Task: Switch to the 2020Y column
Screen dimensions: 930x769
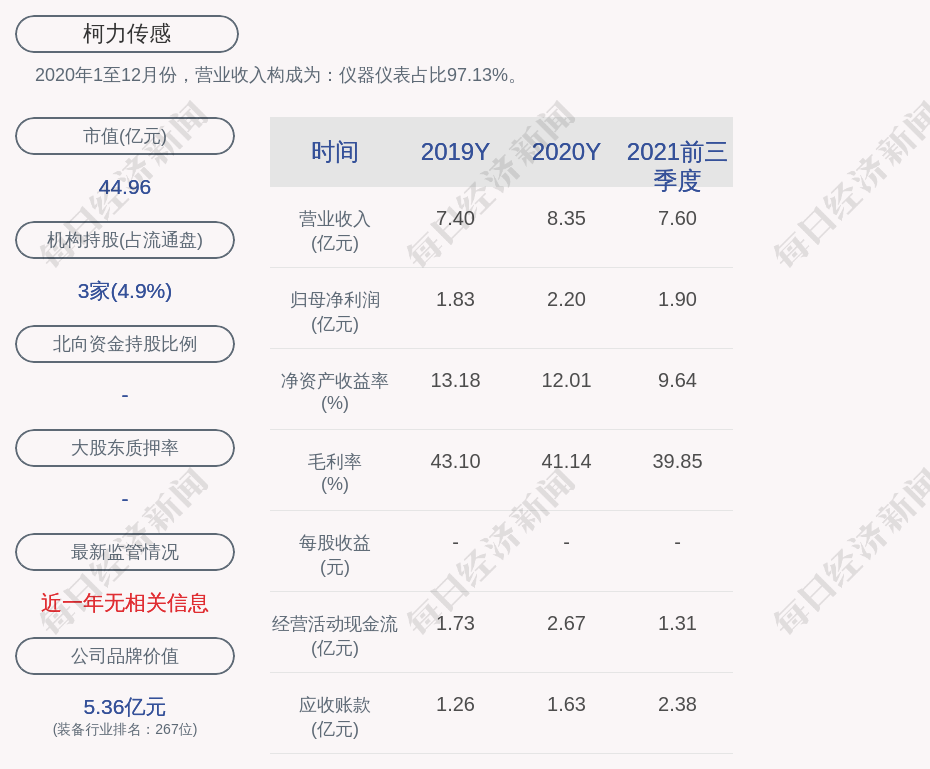Action: [x=566, y=152]
